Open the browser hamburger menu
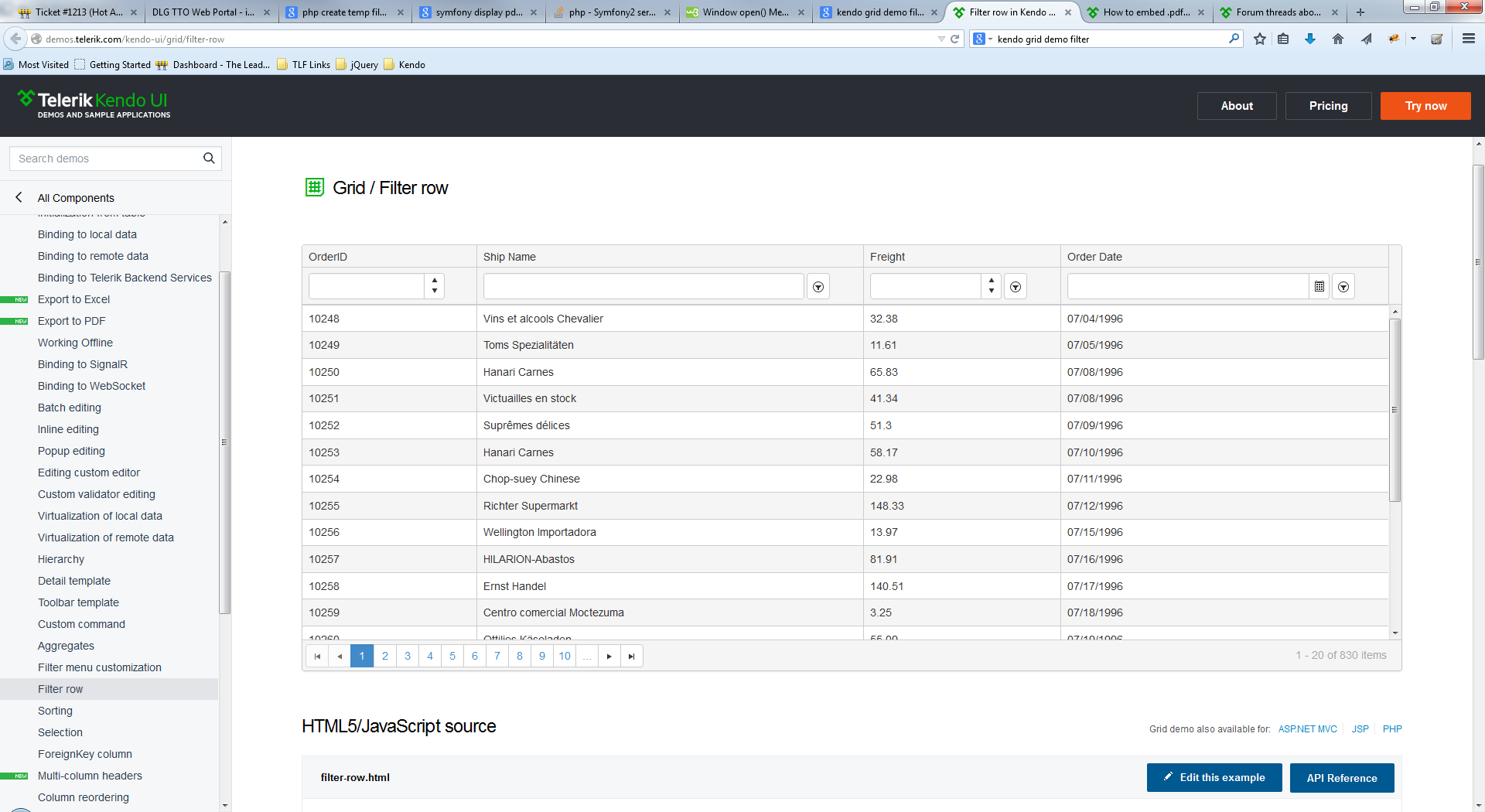 1469,39
